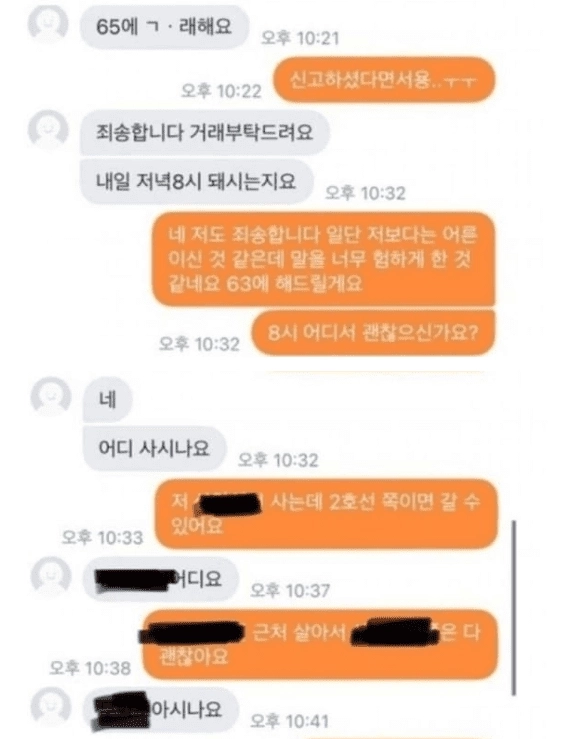Tap the avatar beside the redacted "어디요" message
This screenshot has width=577, height=739.
coord(51,576)
